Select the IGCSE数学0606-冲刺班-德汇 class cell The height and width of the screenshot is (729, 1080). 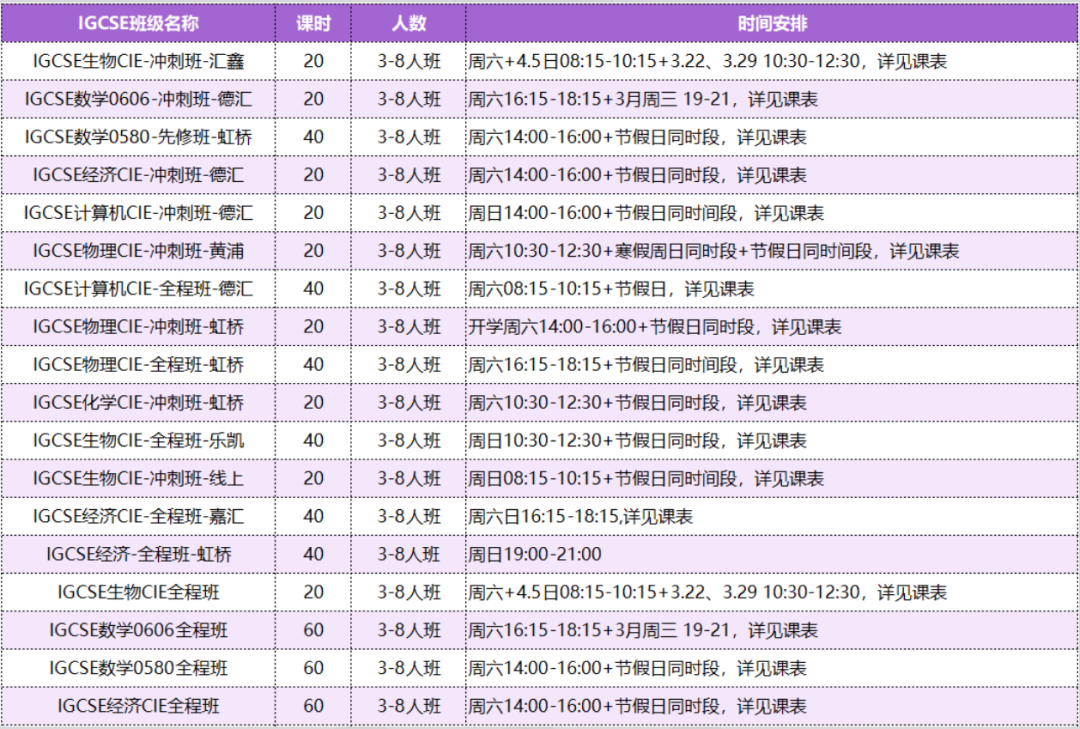(x=138, y=99)
